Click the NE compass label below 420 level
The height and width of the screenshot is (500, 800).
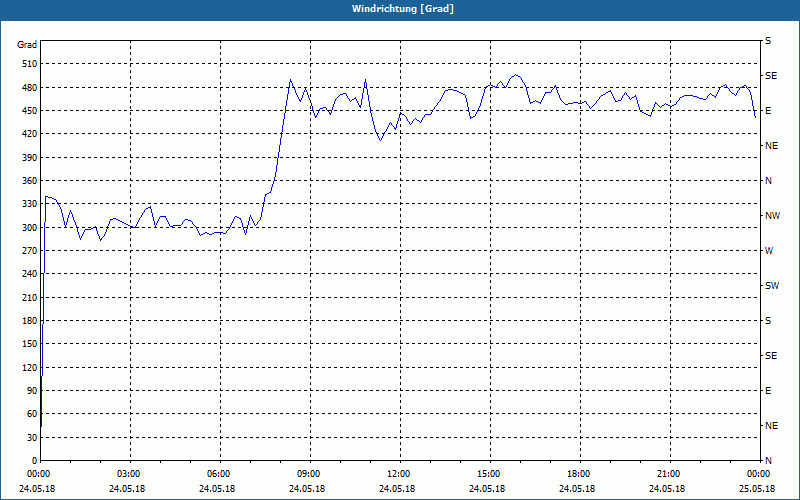pyautogui.click(x=771, y=146)
